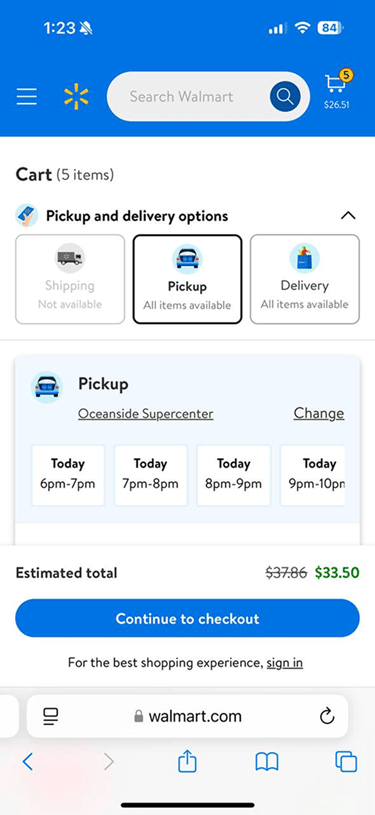The width and height of the screenshot is (375, 815).
Task: Open the Oceanside Supercenter store link
Action: point(146,414)
